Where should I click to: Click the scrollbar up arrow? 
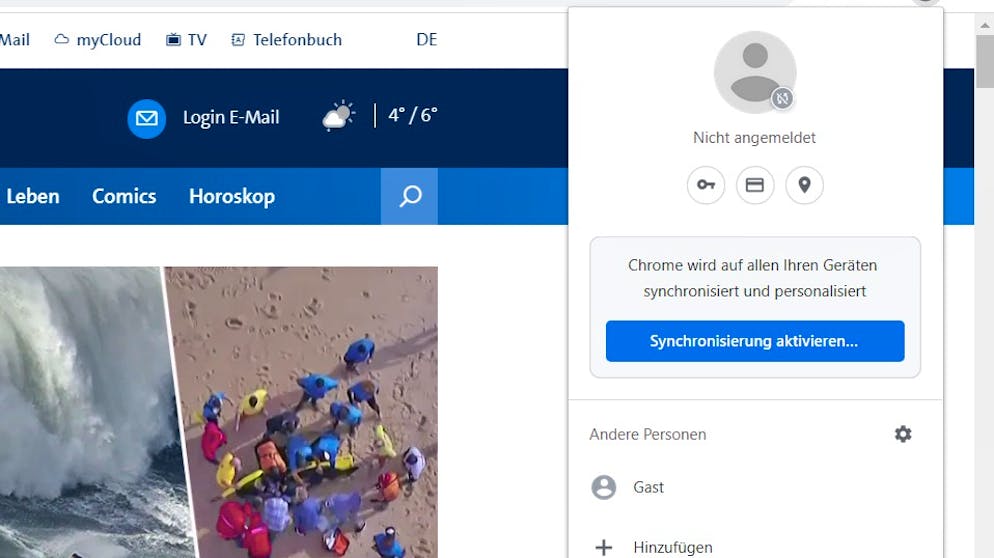984,25
